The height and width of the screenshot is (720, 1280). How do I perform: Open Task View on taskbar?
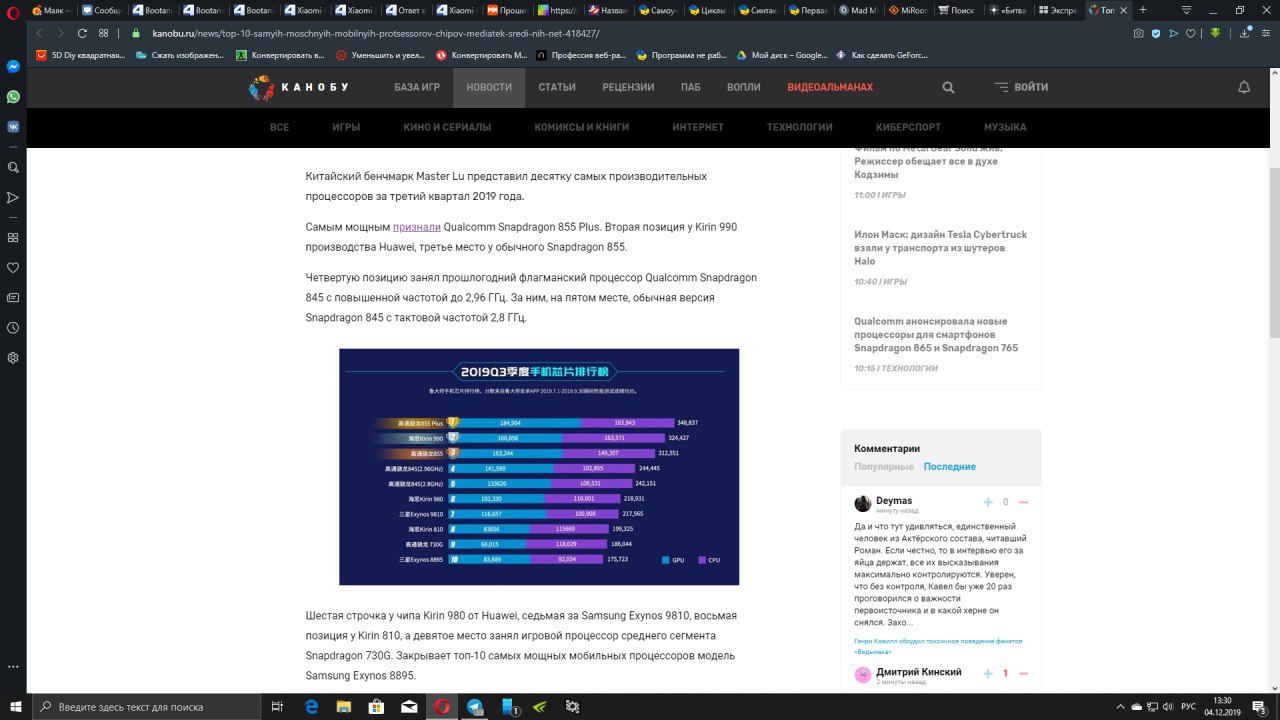click(x=277, y=706)
